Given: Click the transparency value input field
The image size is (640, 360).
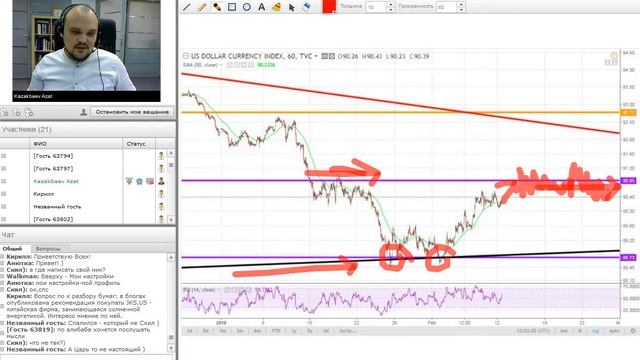Looking at the screenshot, I should coord(446,7).
